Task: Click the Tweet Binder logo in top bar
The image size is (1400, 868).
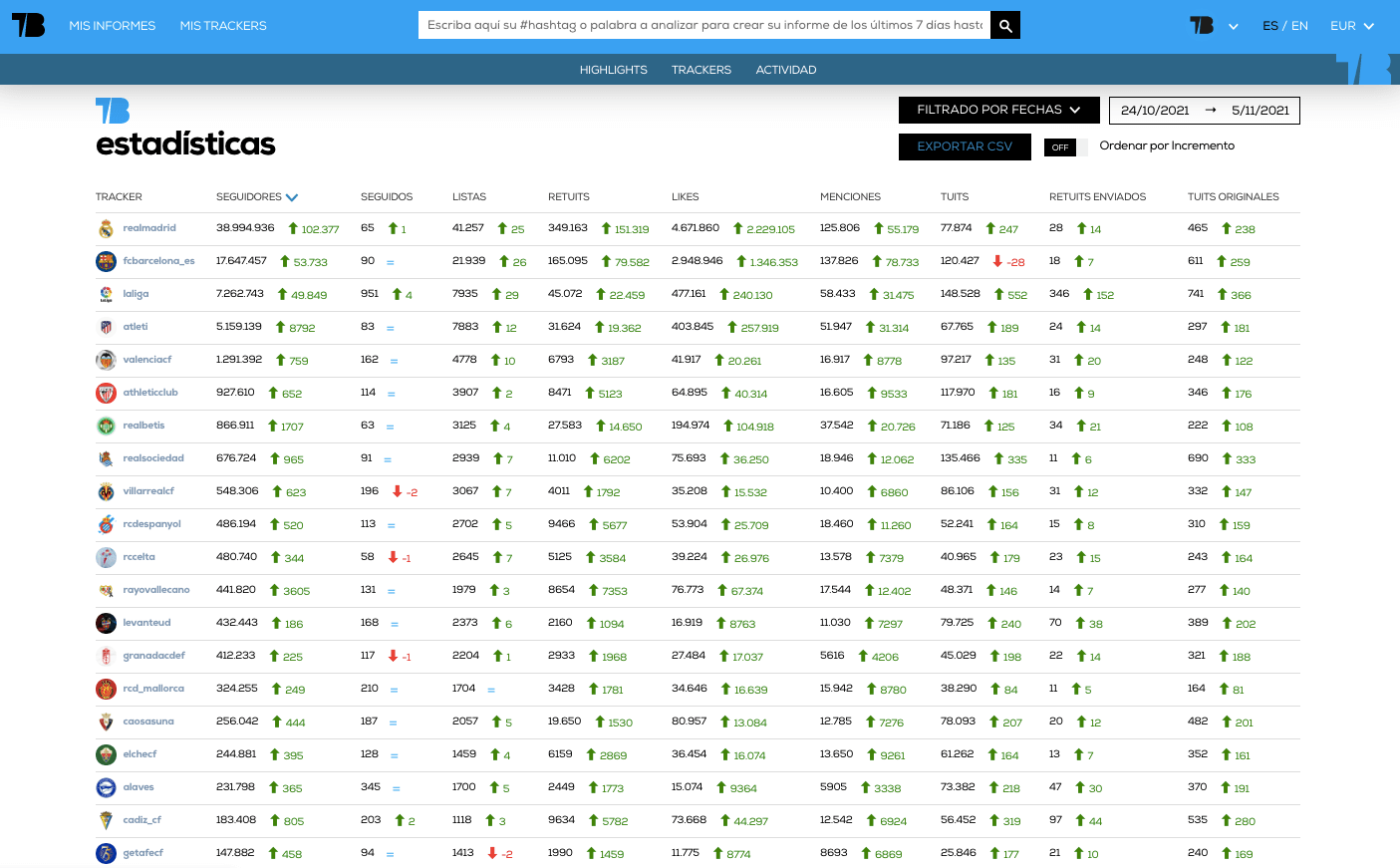Action: pos(28,25)
